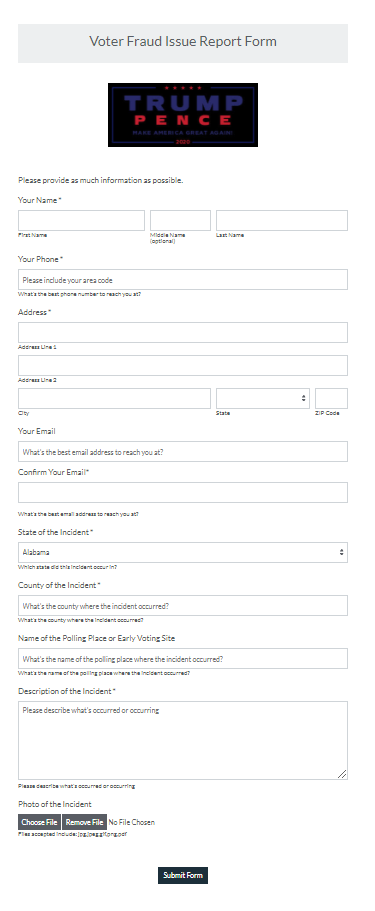
Task: Click the Polling Place name field
Action: pos(183,658)
